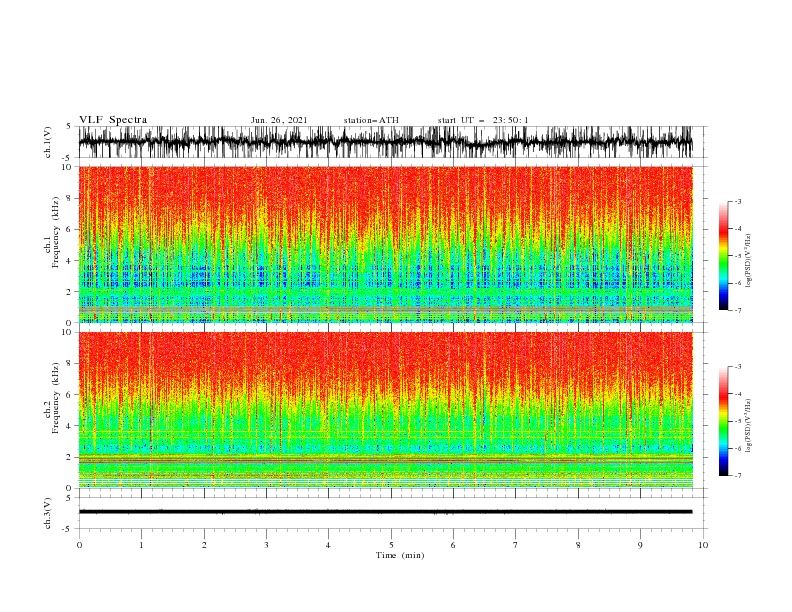Click the log(PSD) label beside the ch.2 colorbar
The image size is (792, 612).
coord(749,425)
